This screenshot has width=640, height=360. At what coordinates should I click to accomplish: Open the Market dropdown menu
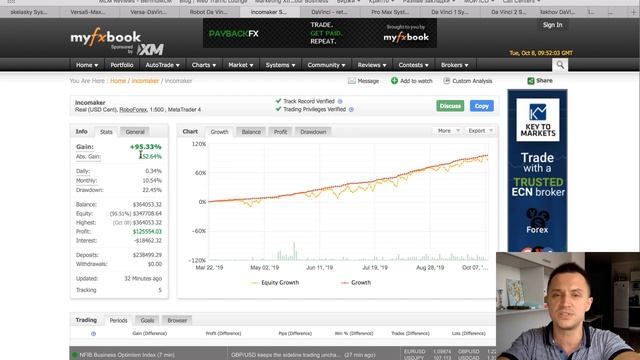tap(240, 65)
